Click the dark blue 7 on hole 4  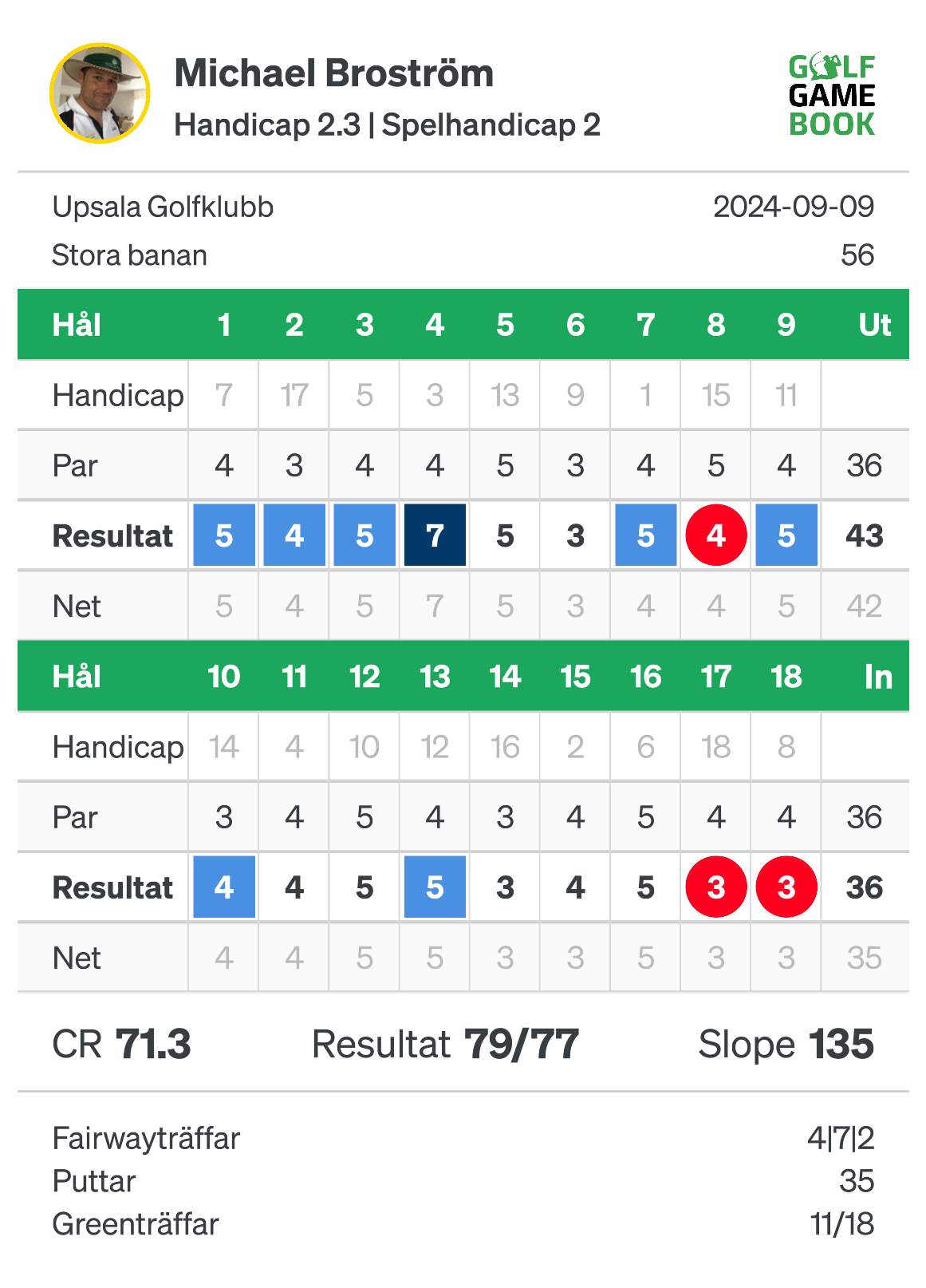435,535
